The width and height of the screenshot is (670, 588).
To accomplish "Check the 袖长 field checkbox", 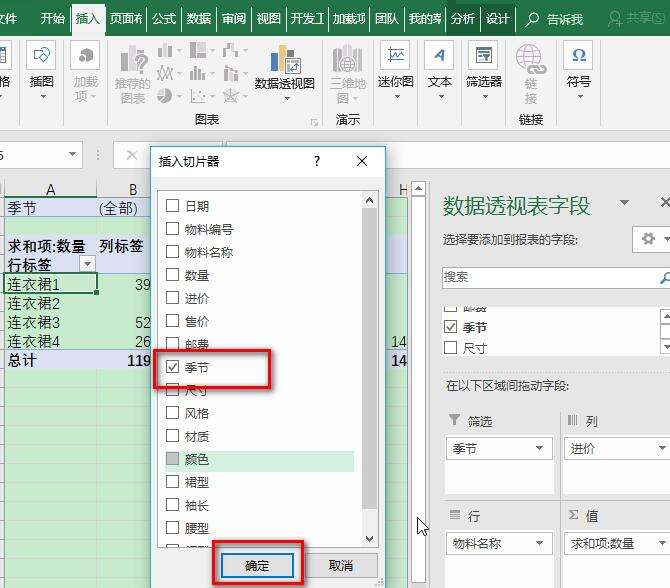I will point(172,505).
